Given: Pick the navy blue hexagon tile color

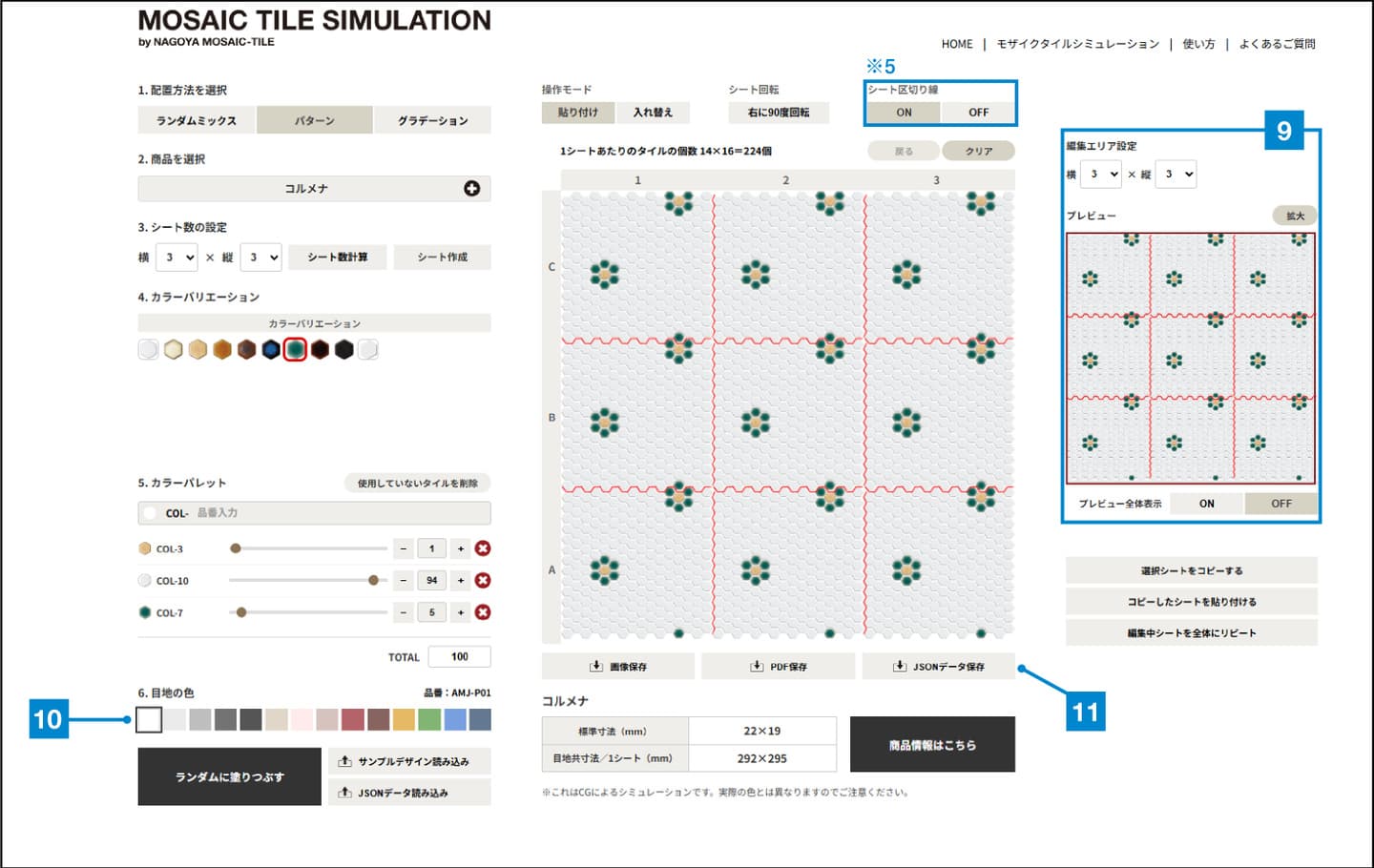Looking at the screenshot, I should (271, 350).
